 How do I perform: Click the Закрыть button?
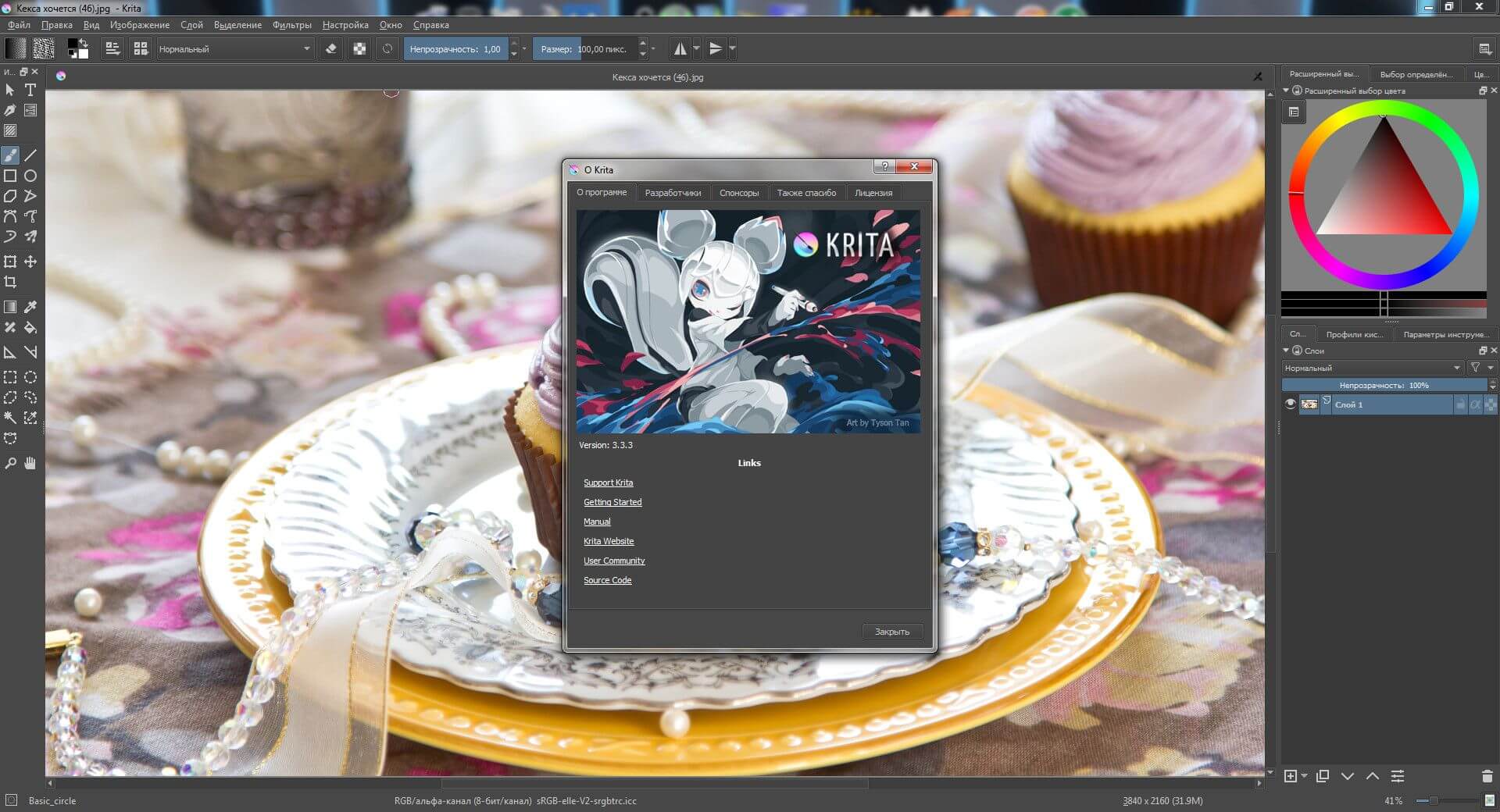tap(892, 632)
